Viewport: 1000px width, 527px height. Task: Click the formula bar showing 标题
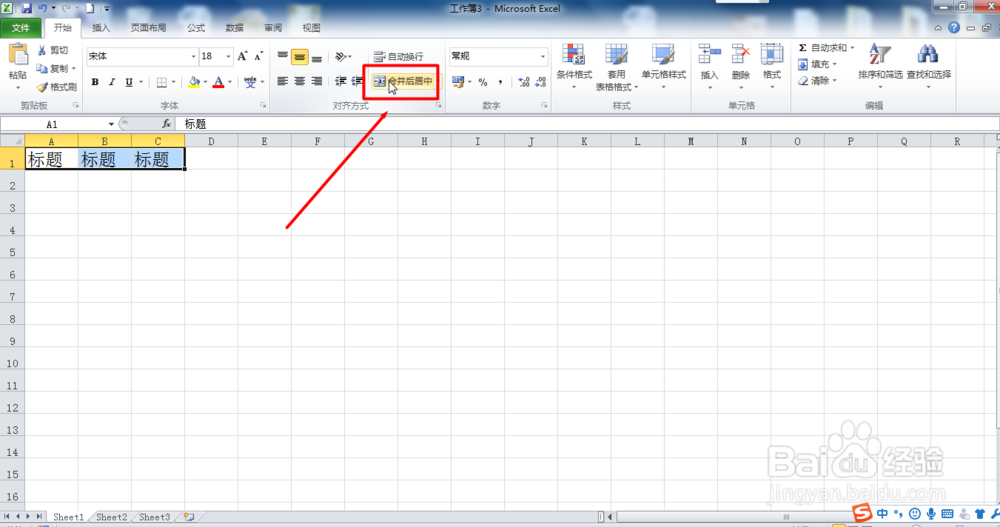[x=587, y=124]
